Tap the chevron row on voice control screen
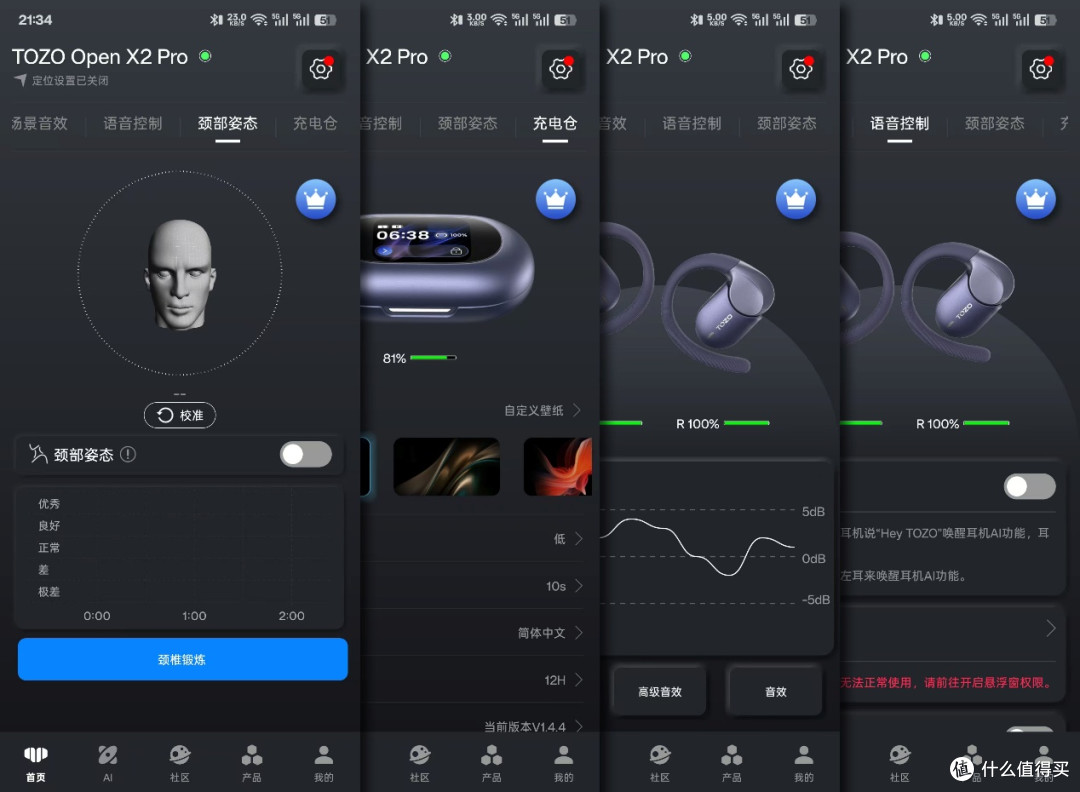Screen dimensions: 1080x792 (x=951, y=628)
